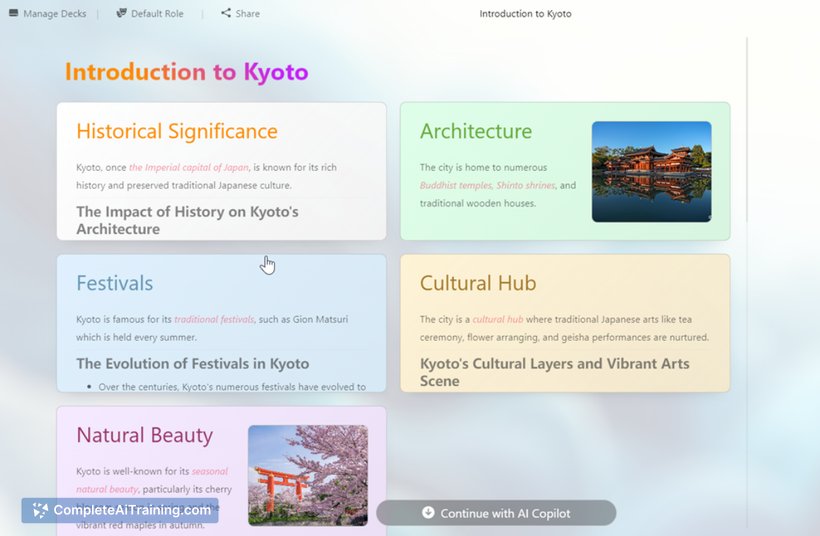Image resolution: width=820 pixels, height=536 pixels.
Task: Click the large Introduction to Kyoto heading
Action: click(187, 72)
